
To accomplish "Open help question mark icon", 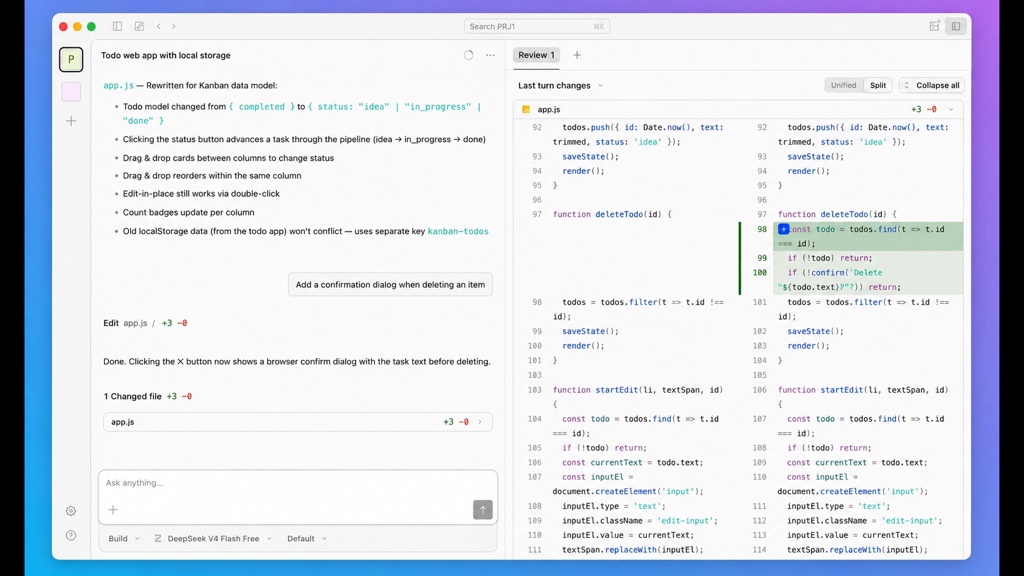I will pos(71,536).
